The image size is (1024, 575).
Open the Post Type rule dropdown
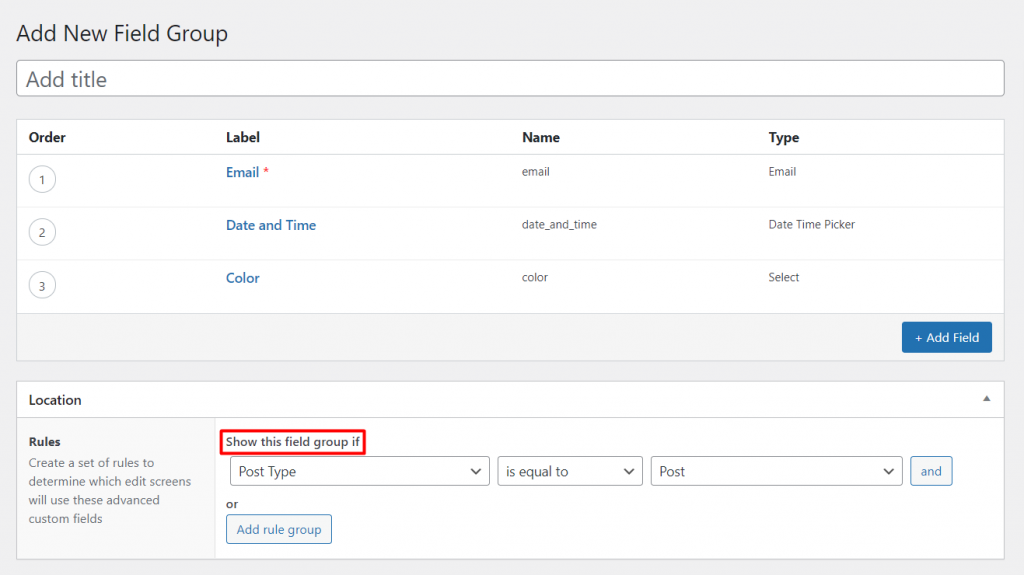(x=359, y=471)
